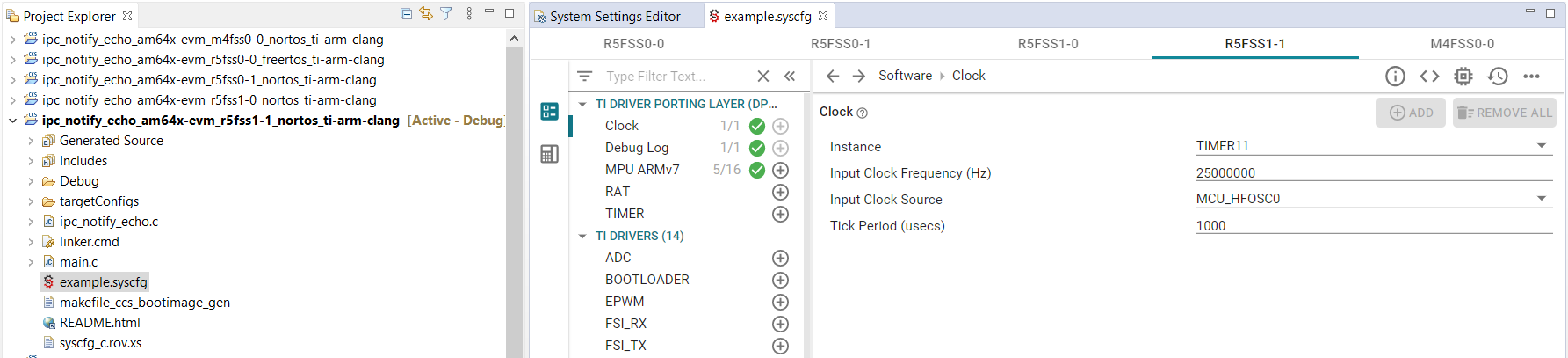The image size is (1568, 358).
Task: Collapse the module sidebar with double chevron
Action: click(790, 77)
